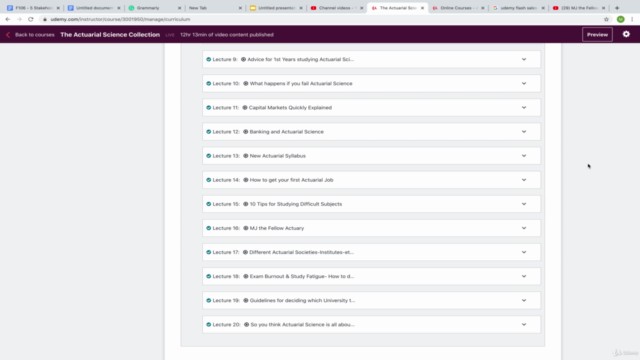Click the video type icon of Lecture 17
640x360 pixels.
pyautogui.click(x=245, y=252)
